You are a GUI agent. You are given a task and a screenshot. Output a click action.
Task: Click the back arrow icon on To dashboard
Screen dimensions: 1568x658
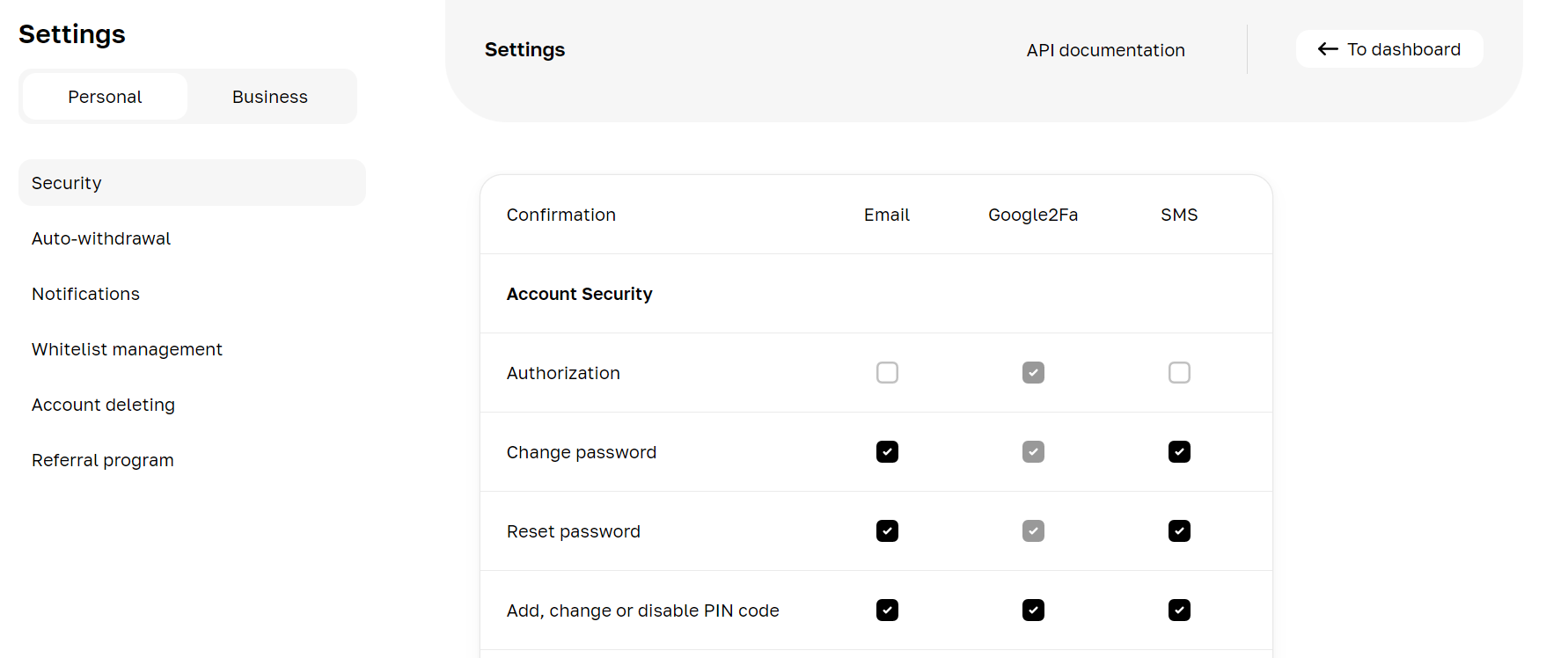1328,49
